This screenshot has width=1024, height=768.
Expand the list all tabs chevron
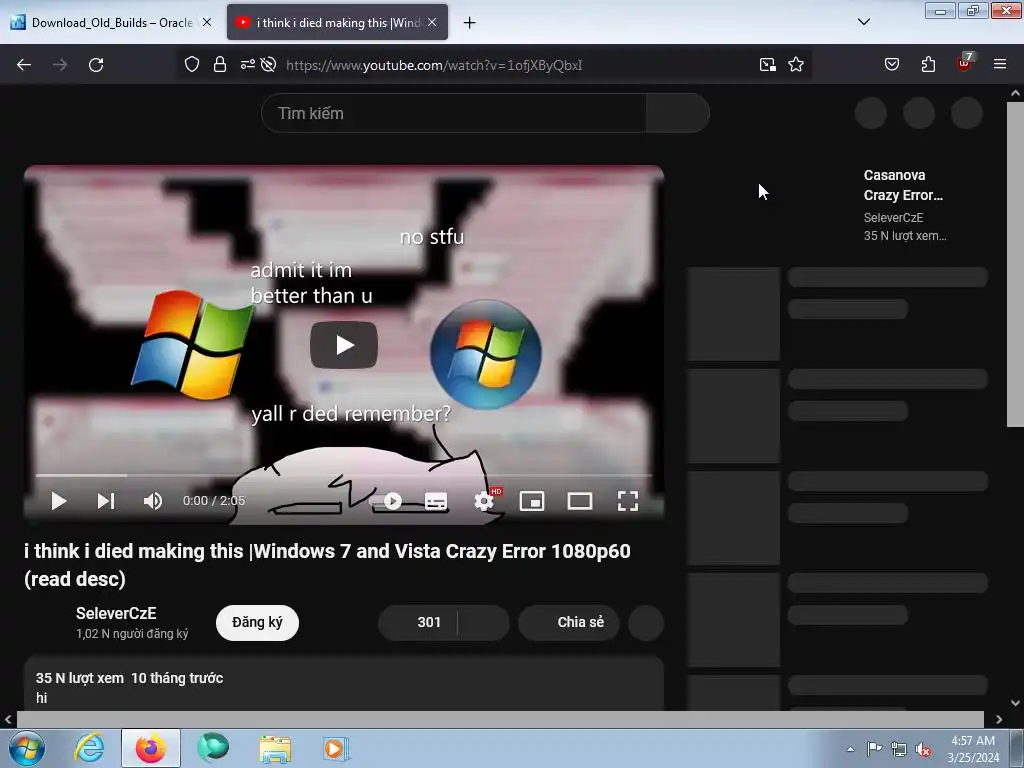[x=864, y=22]
